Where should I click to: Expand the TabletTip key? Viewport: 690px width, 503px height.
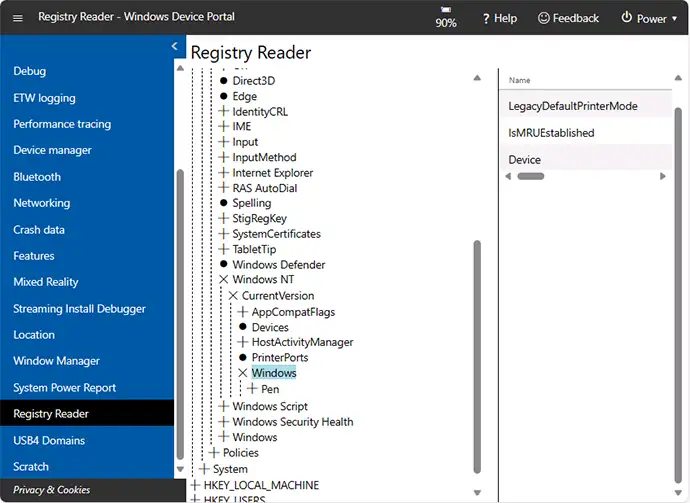pyautogui.click(x=224, y=249)
